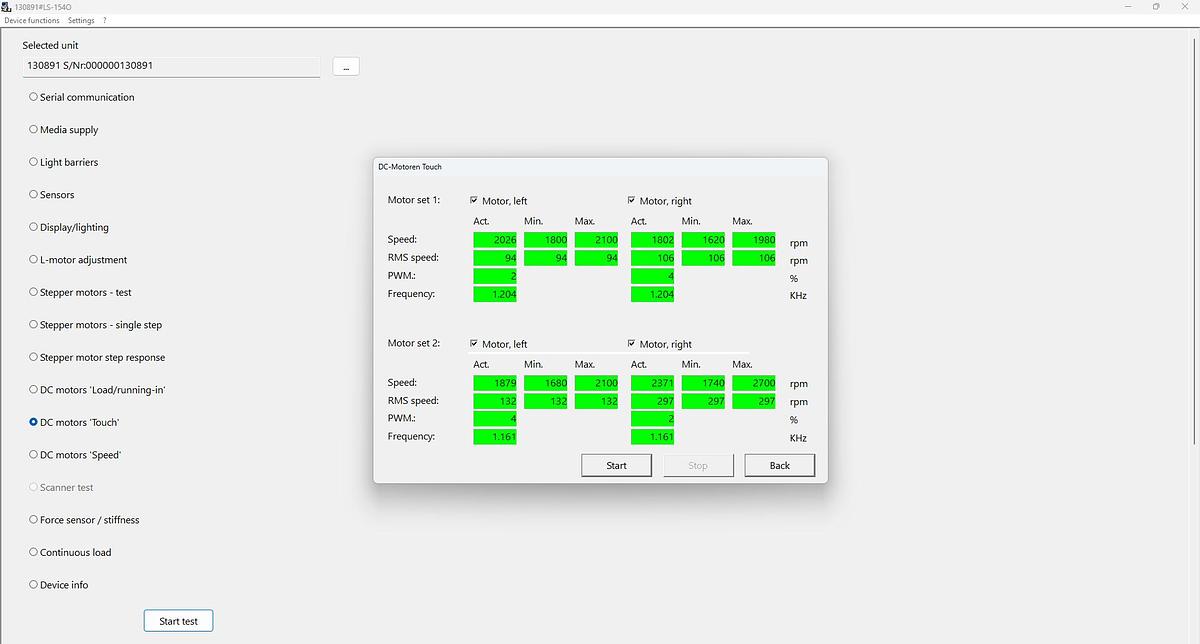Click the Start test button
This screenshot has height=644, width=1200.
tap(178, 621)
